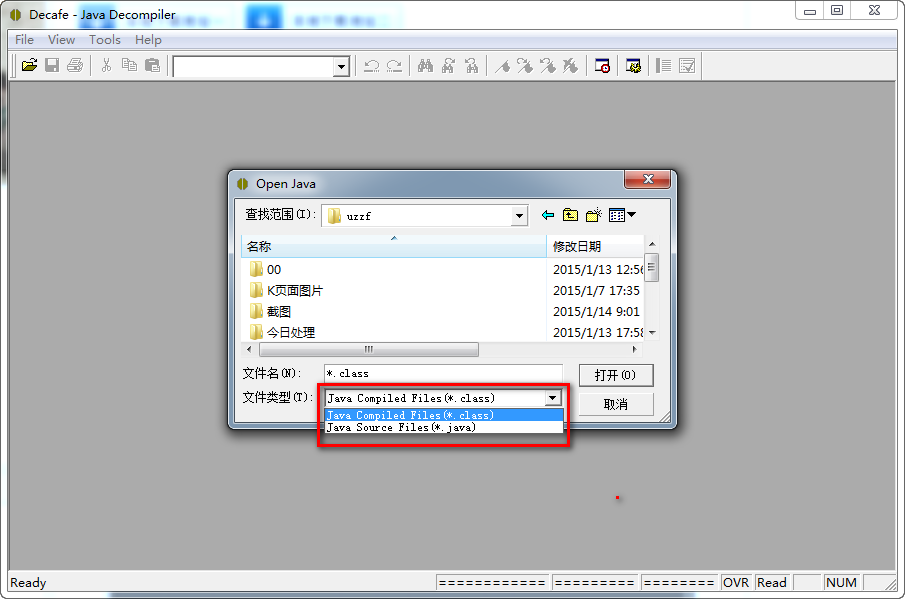Click the second flag-with-arrow bookmark icon
This screenshot has width=905, height=599.
pyautogui.click(x=548, y=66)
